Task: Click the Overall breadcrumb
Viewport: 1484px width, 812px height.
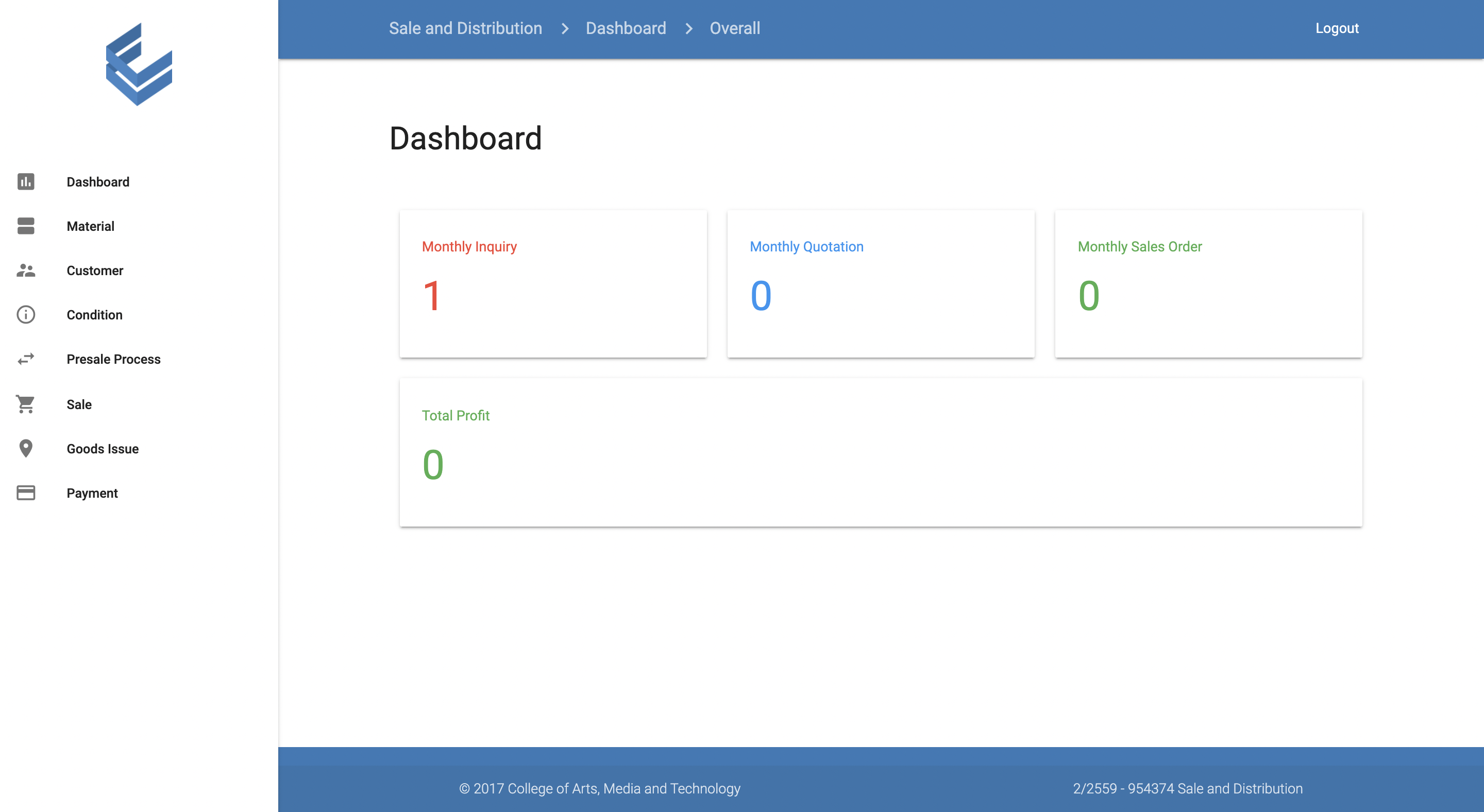Action: tap(734, 28)
